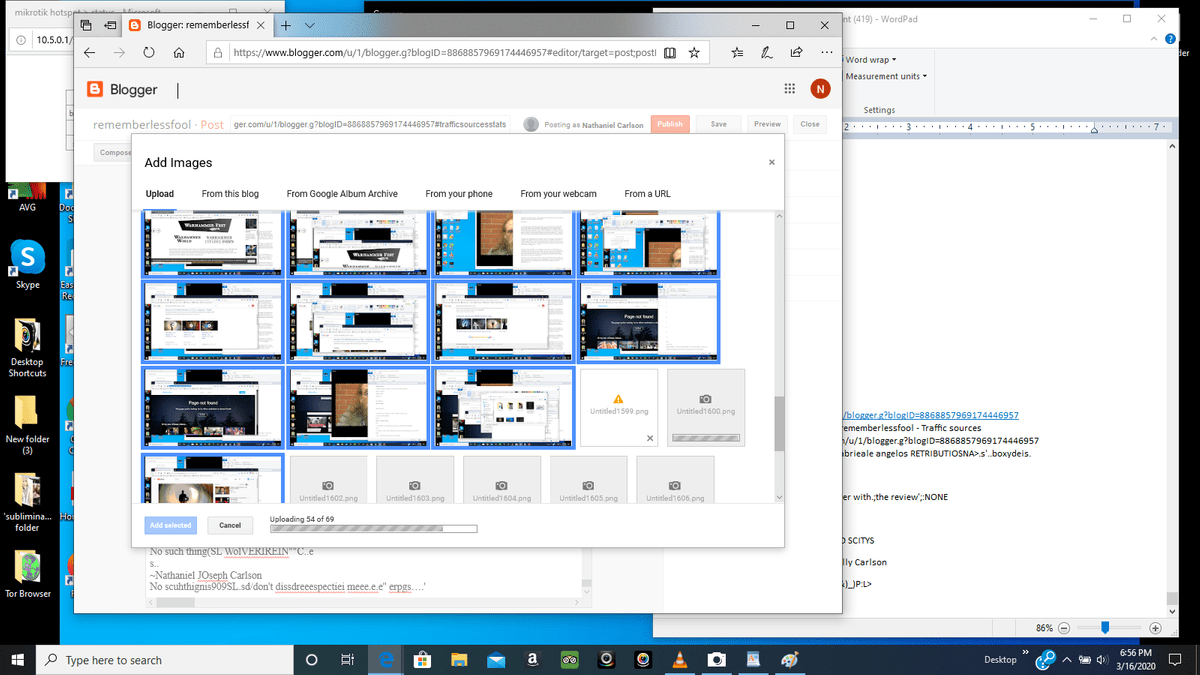Expand the Edge tab previews chevron
This screenshot has width=1200, height=675.
tap(311, 25)
